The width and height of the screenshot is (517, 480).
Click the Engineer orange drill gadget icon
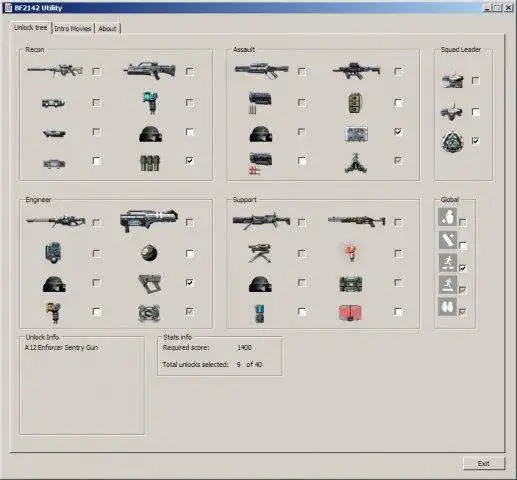(54, 313)
